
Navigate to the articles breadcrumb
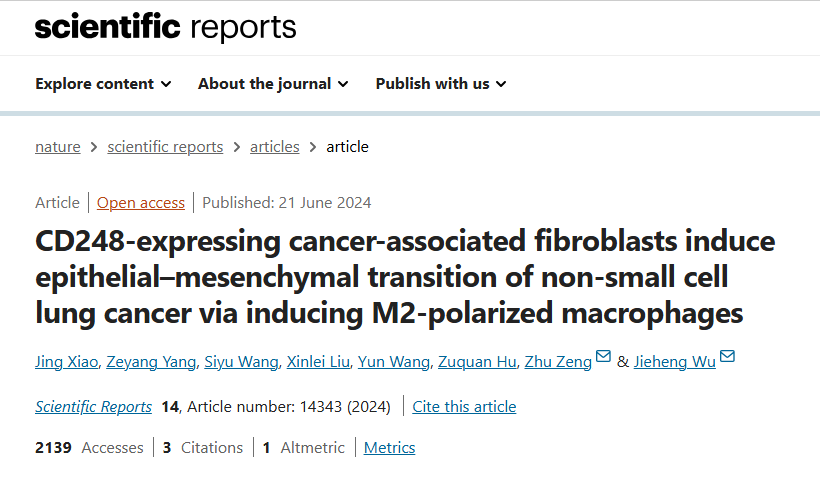click(x=275, y=147)
